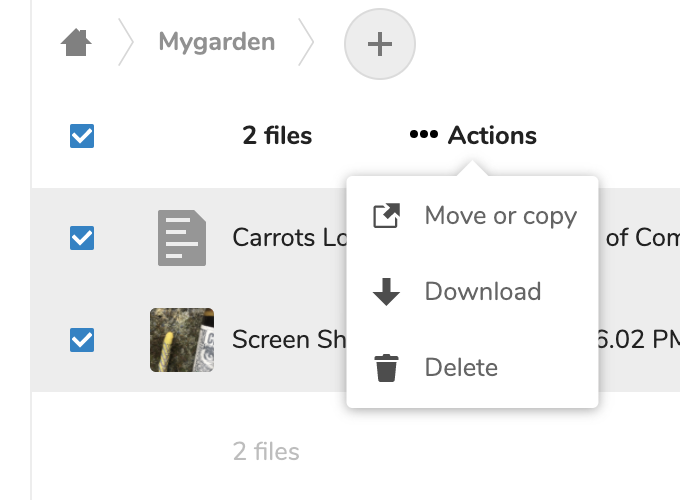Click the Delete trash can icon

(x=386, y=368)
